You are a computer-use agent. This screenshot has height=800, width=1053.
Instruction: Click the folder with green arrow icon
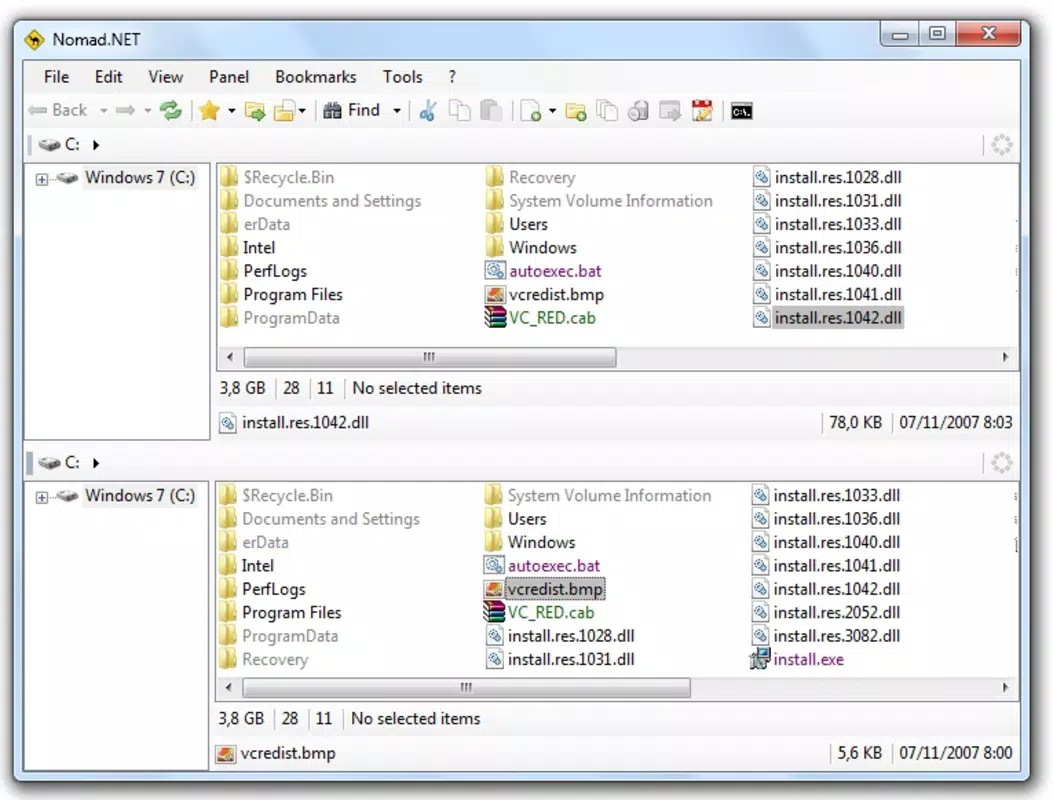(x=255, y=111)
